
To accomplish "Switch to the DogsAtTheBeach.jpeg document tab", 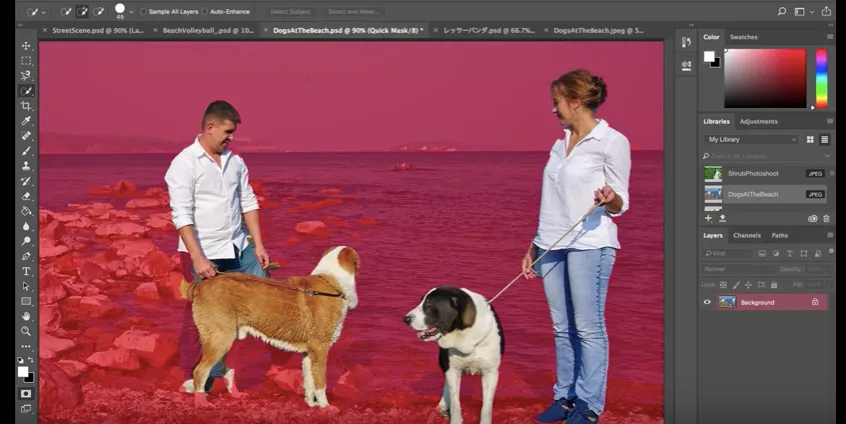I will 598,31.
